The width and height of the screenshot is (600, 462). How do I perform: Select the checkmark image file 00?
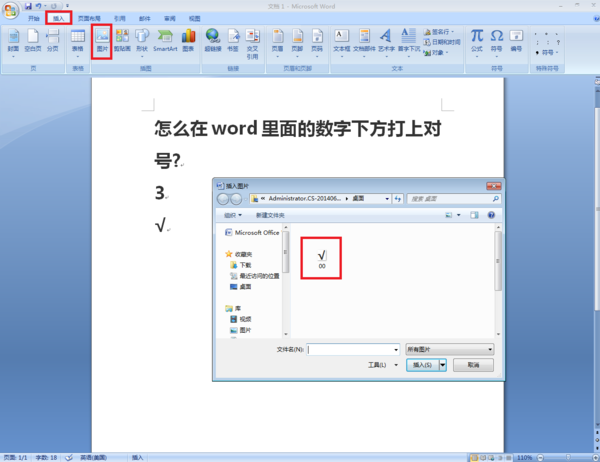pyautogui.click(x=321, y=259)
